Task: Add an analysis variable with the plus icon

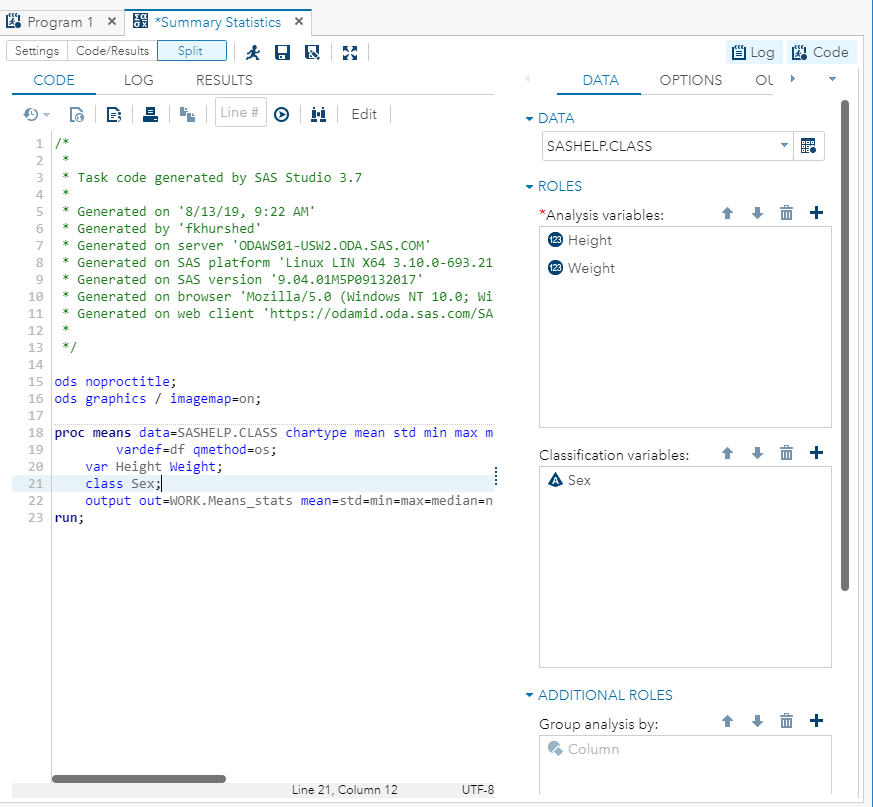Action: (816, 213)
